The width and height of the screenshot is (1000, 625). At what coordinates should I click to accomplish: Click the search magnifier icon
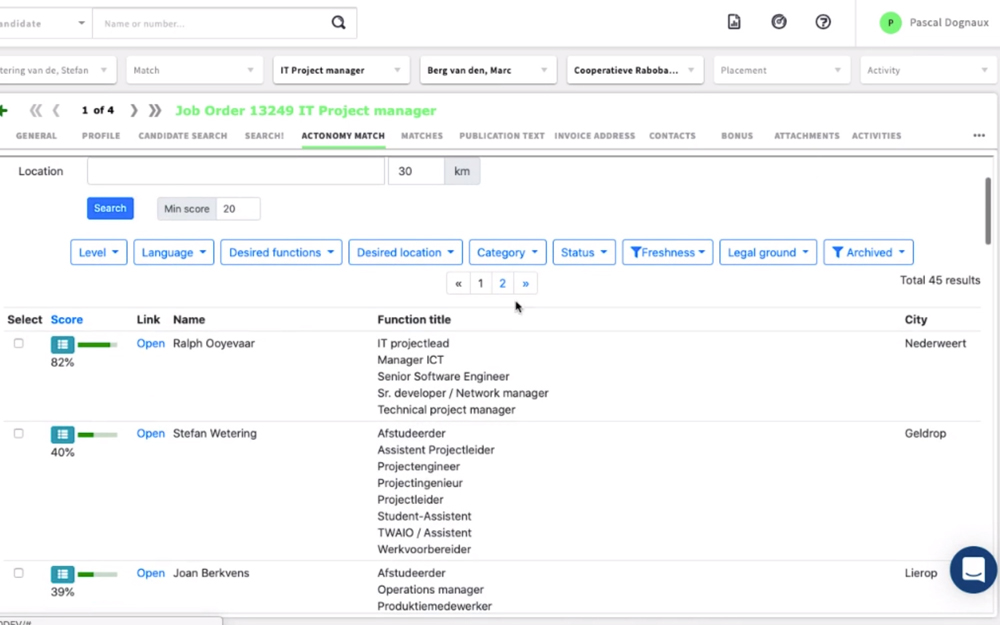point(339,23)
